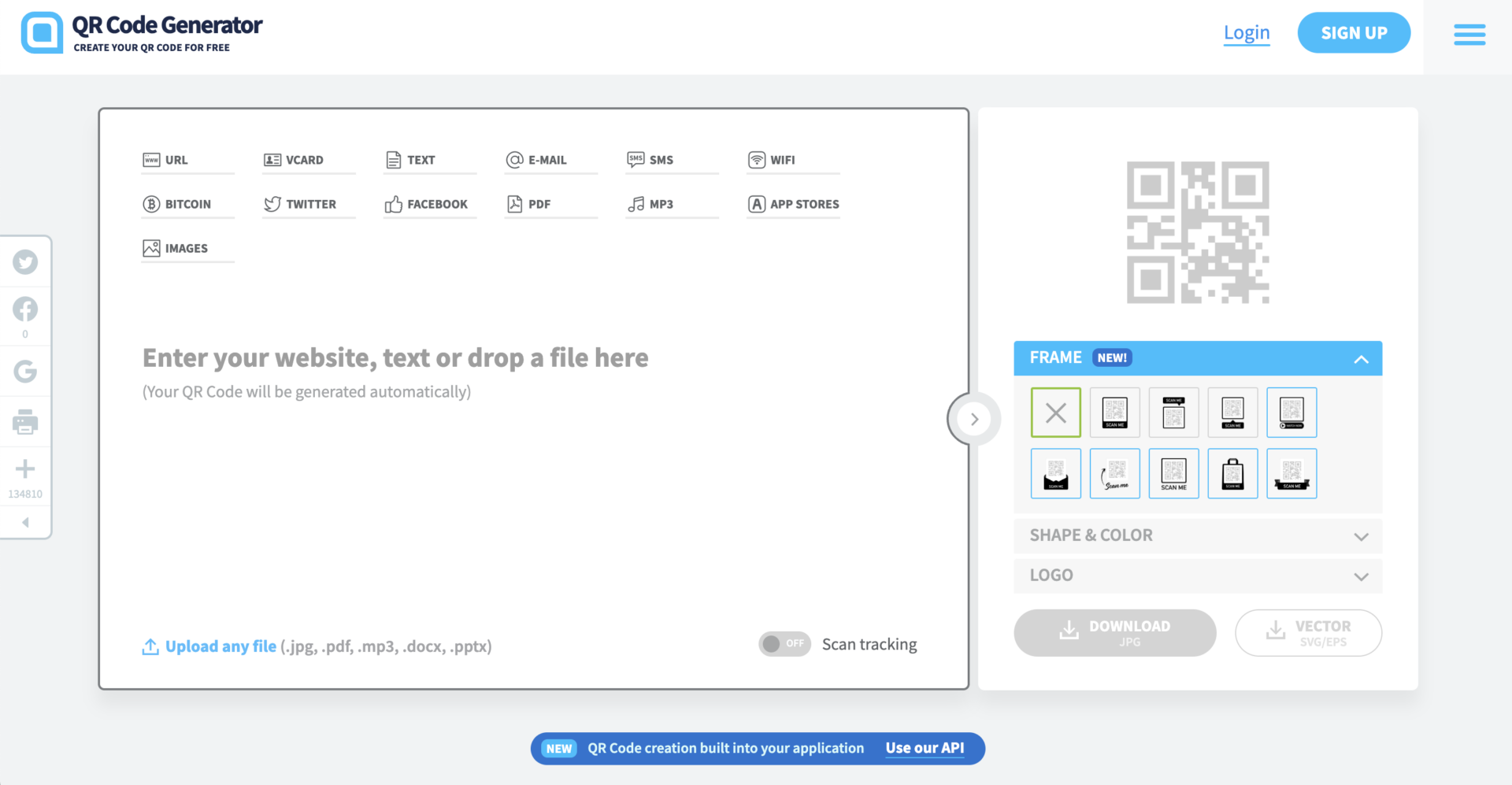Screen dimensions: 1512x785
Task: Click the Twitter share icon in left sidebar
Action: click(x=25, y=262)
